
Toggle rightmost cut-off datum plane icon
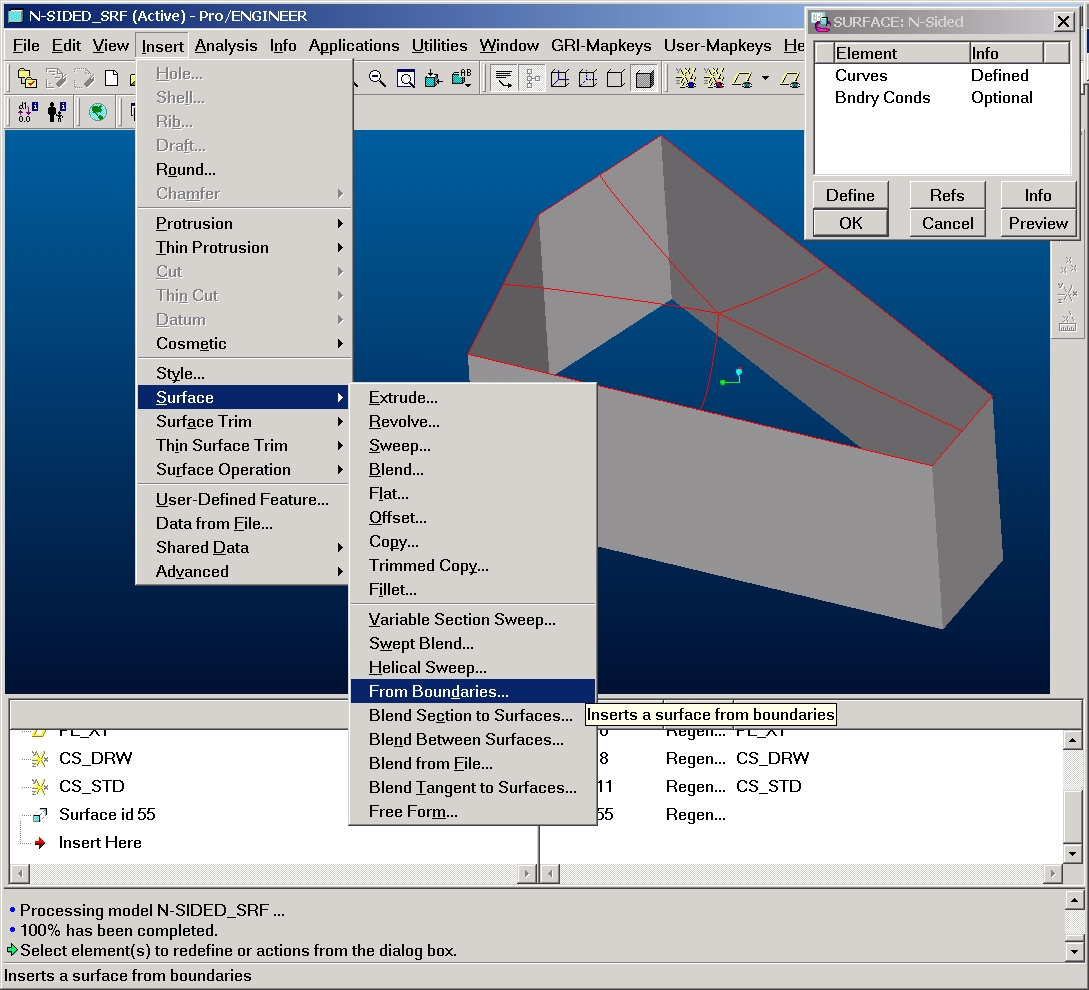click(790, 79)
